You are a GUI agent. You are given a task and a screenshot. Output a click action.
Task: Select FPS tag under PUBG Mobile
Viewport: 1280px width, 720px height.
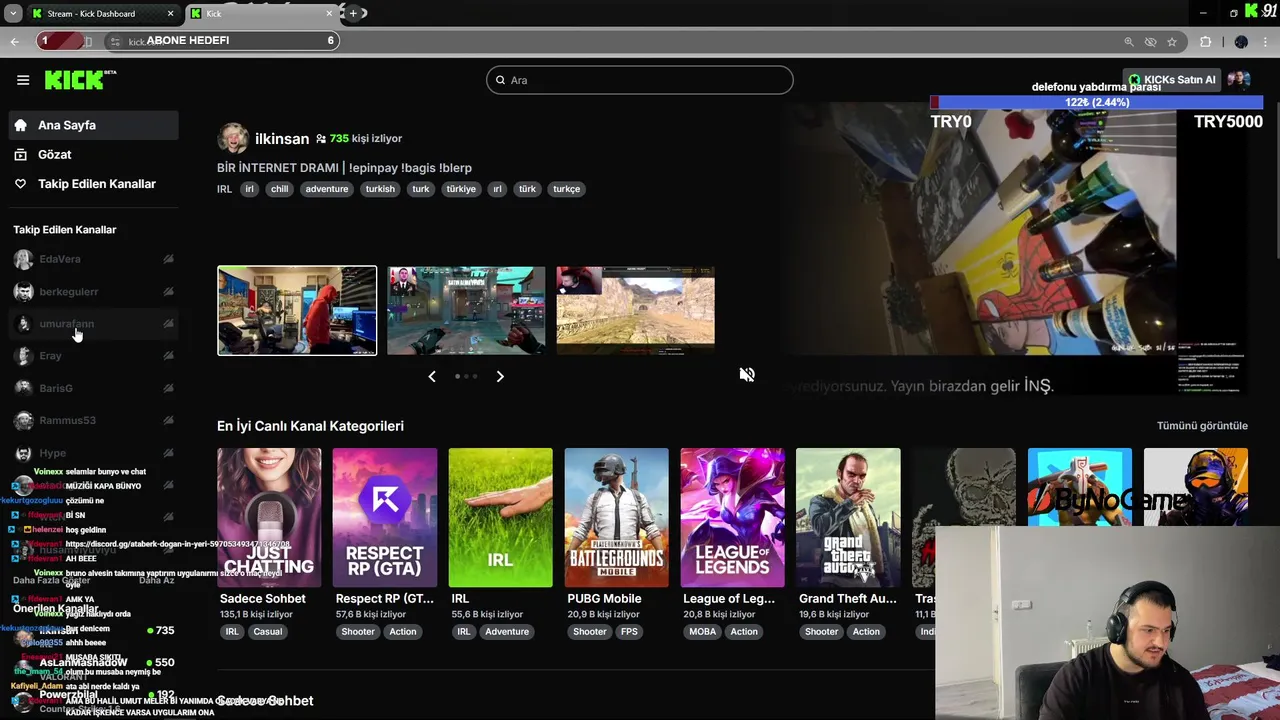[629, 632]
